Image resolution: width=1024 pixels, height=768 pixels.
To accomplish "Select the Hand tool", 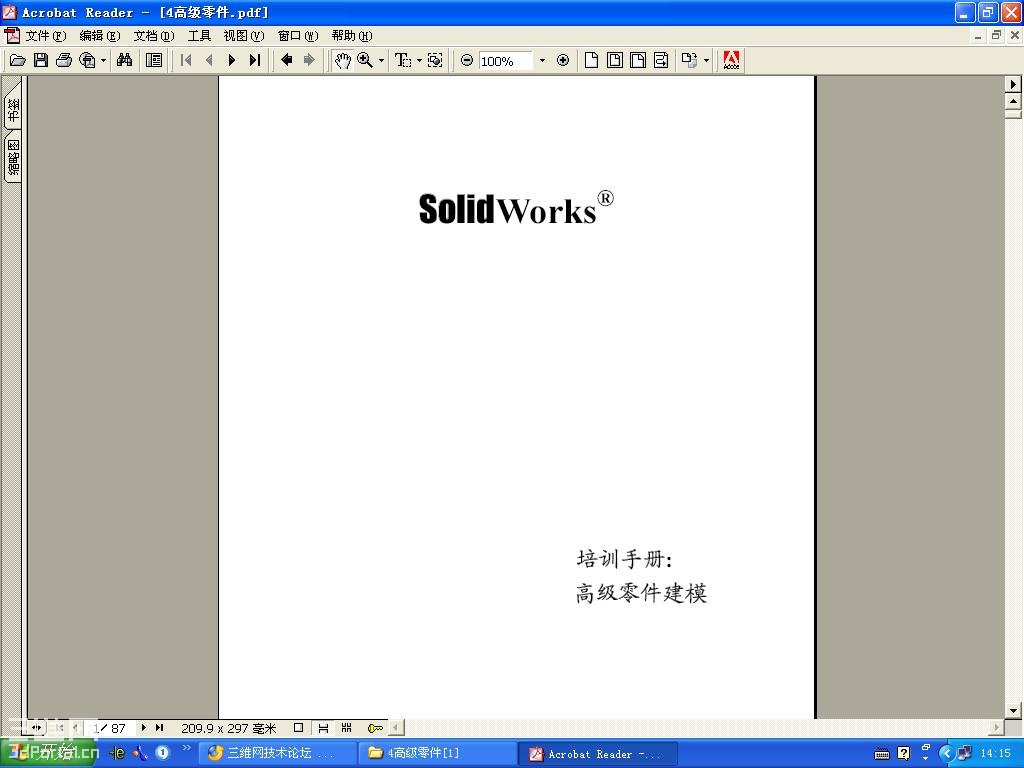I will 342,61.
